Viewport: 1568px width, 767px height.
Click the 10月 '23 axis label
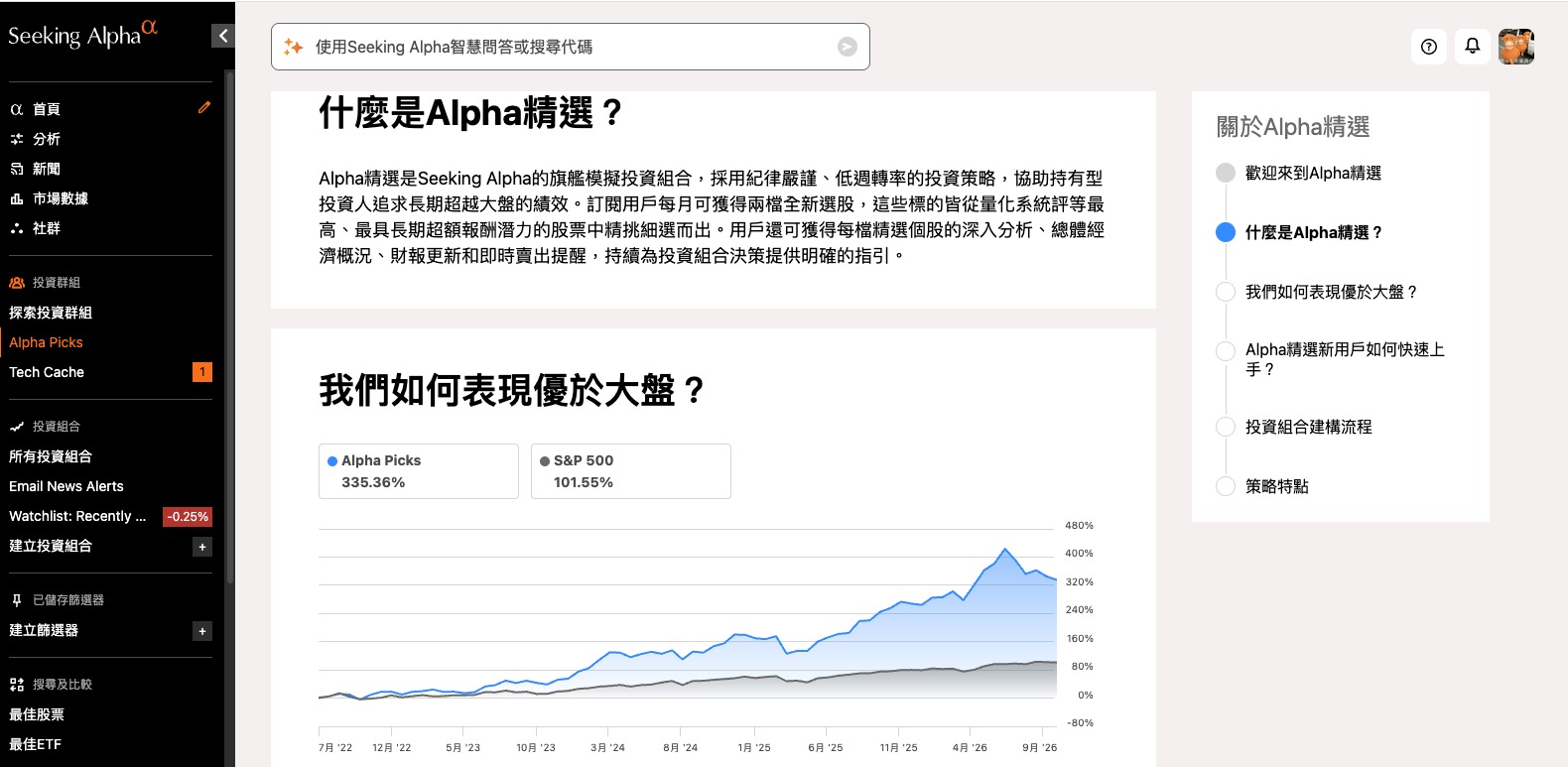click(x=536, y=747)
